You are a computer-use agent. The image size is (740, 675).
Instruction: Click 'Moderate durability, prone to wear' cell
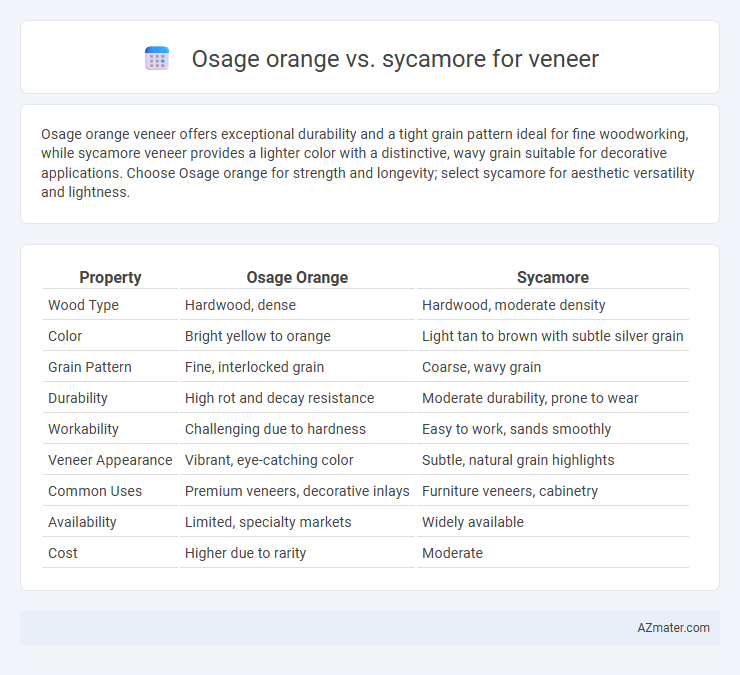pyautogui.click(x=530, y=398)
